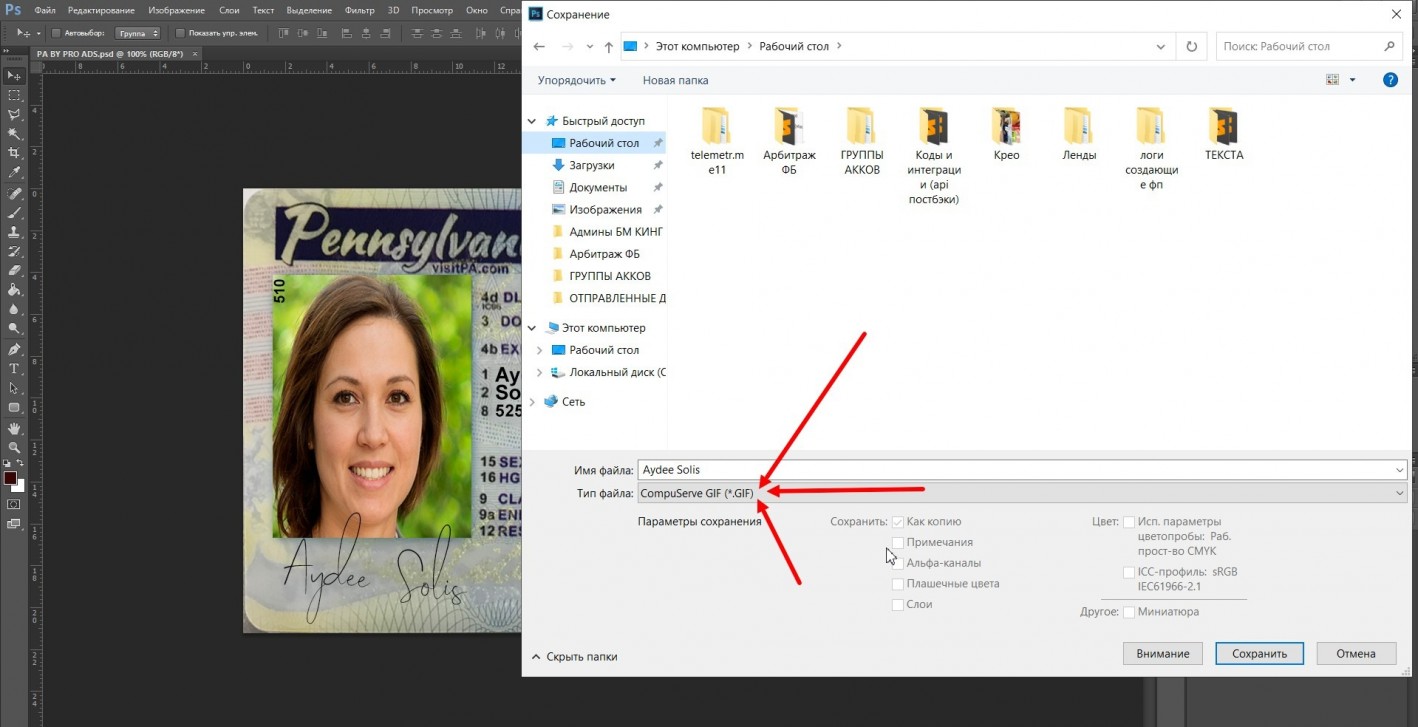Select the Hand tool
1418x727 pixels.
[14, 429]
